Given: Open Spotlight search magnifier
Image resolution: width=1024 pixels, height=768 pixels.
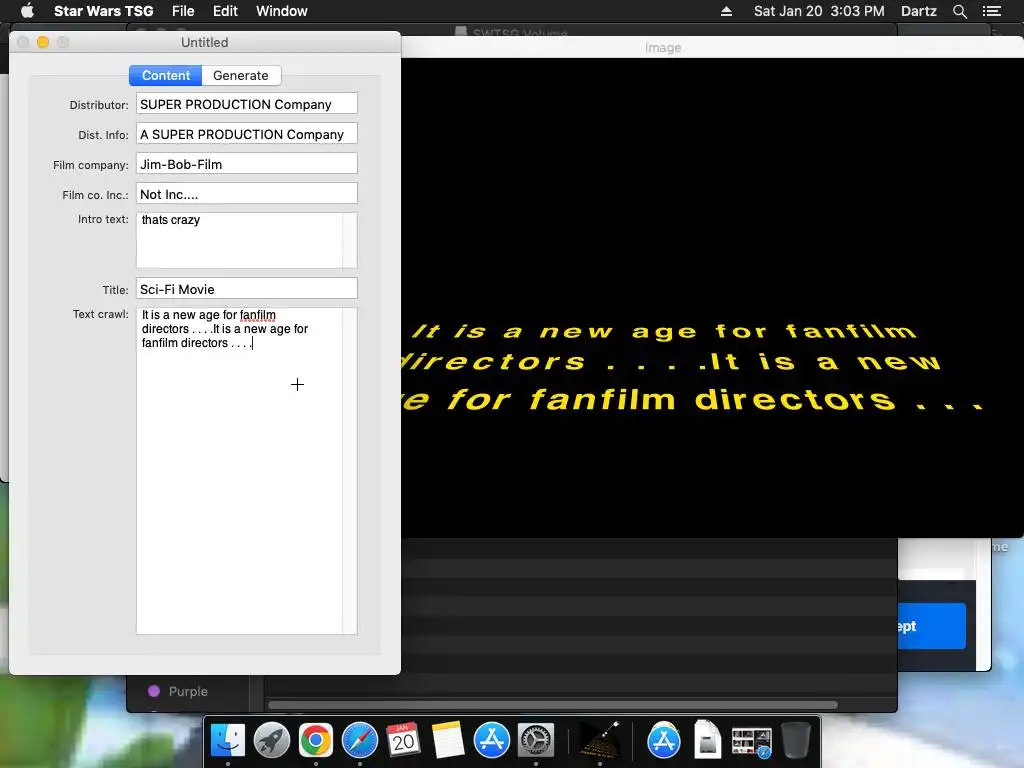Looking at the screenshot, I should 959,11.
